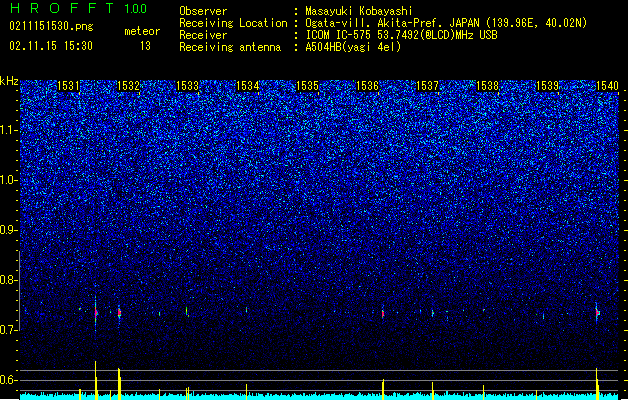This screenshot has height=400, width=629.
Task: Click the red meteor echo just after 1536
Action: coord(383,313)
